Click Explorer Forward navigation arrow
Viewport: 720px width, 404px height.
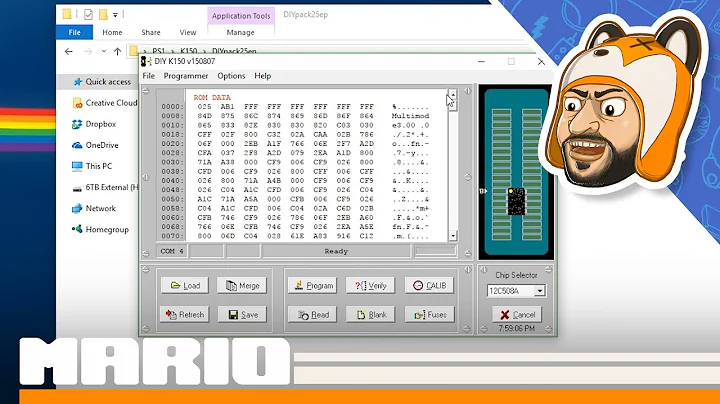click(88, 51)
